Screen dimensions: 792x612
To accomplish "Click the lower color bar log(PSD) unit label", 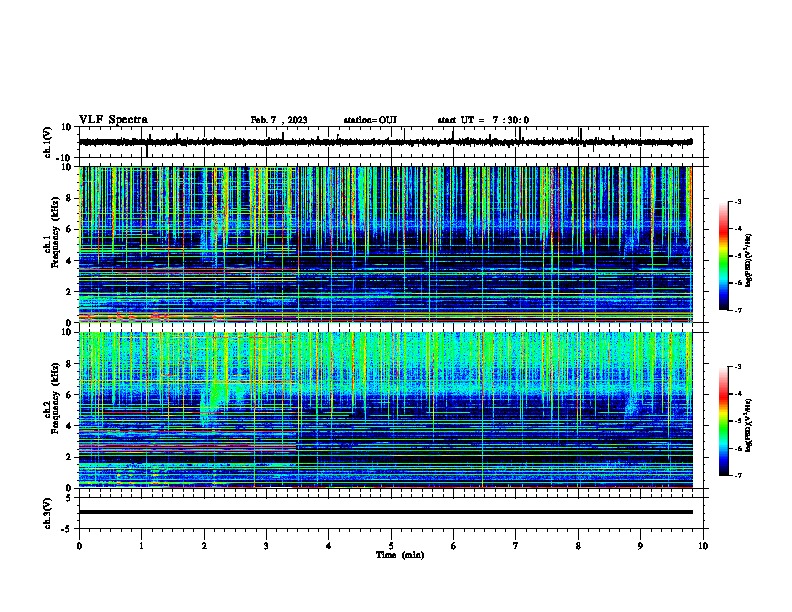I will pos(748,425).
